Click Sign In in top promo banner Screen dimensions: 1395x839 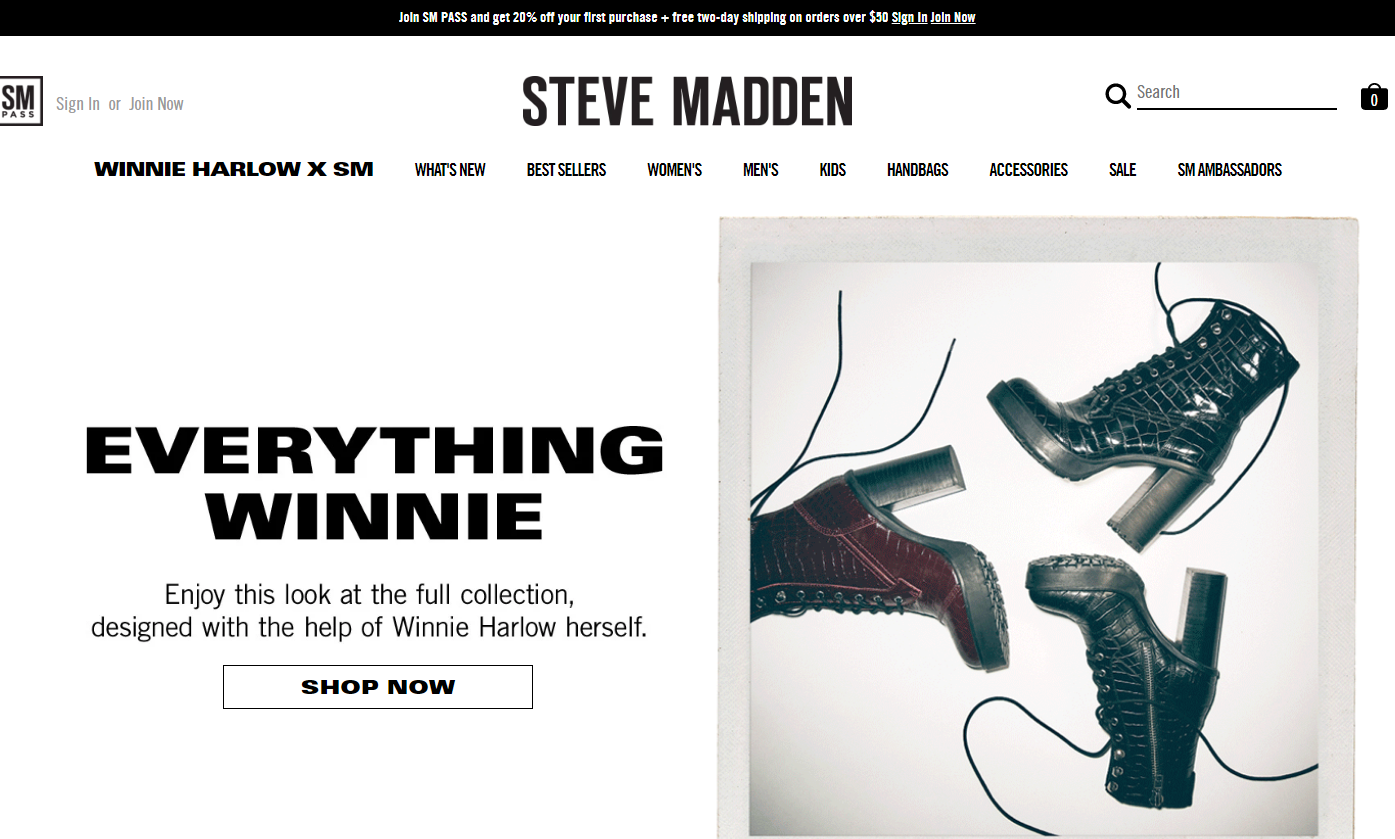tap(909, 17)
